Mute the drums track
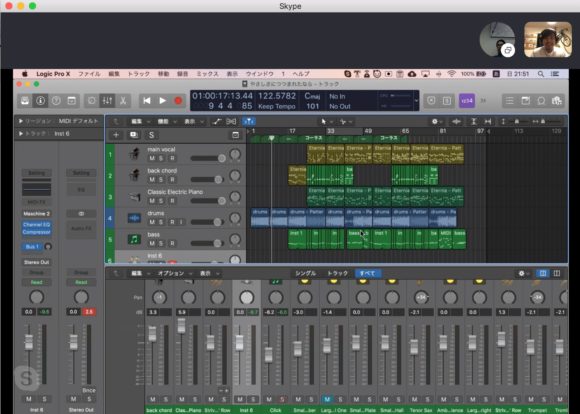Image resolution: width=580 pixels, height=414 pixels. tap(152, 222)
